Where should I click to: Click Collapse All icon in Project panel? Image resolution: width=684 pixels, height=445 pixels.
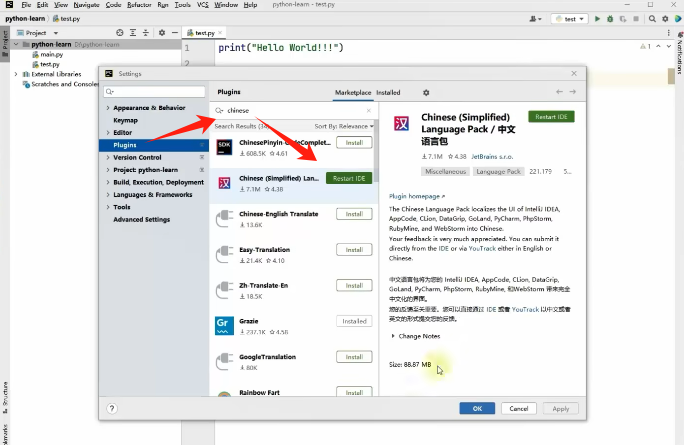point(146,33)
